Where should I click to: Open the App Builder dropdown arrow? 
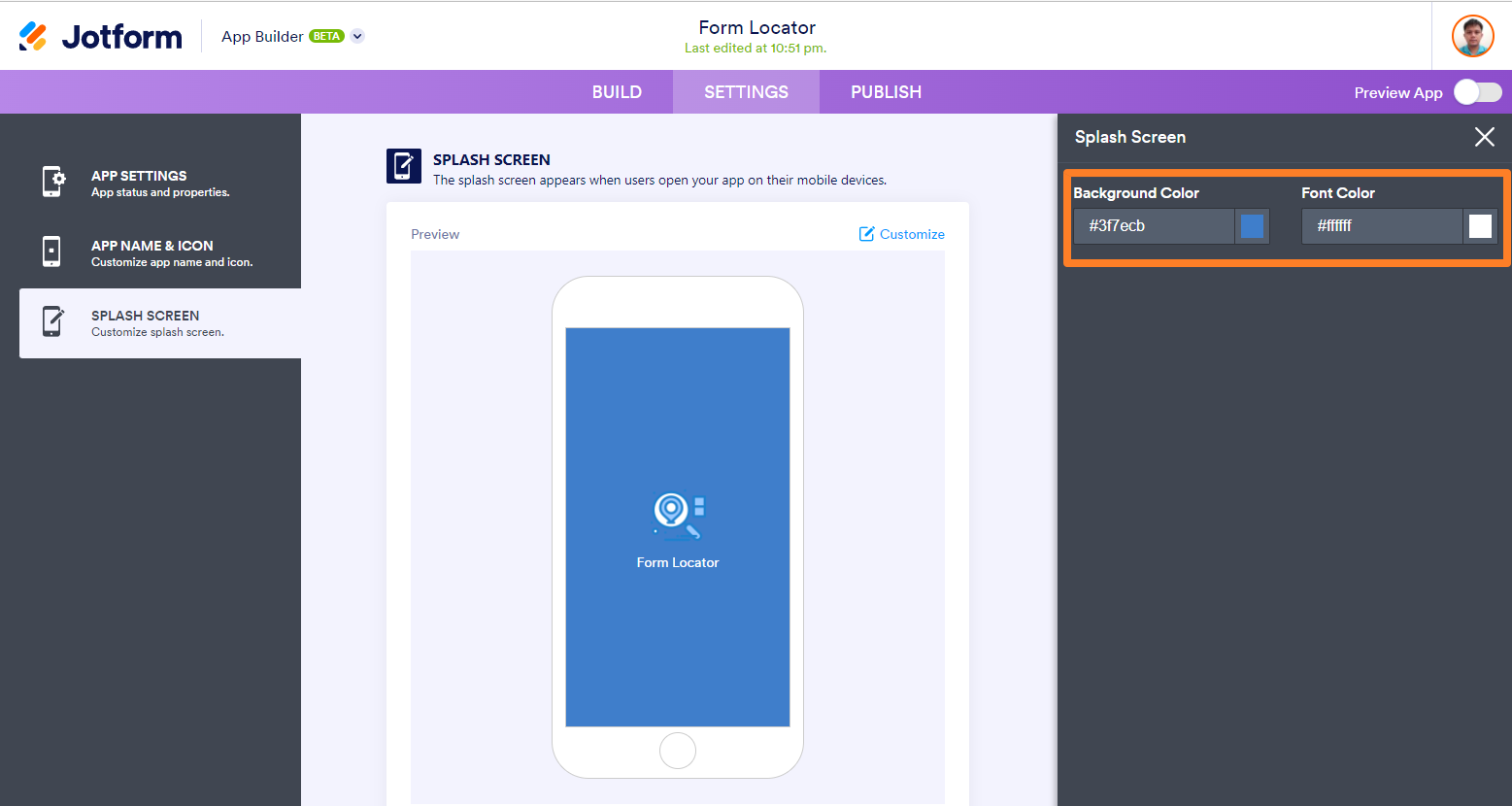(357, 36)
